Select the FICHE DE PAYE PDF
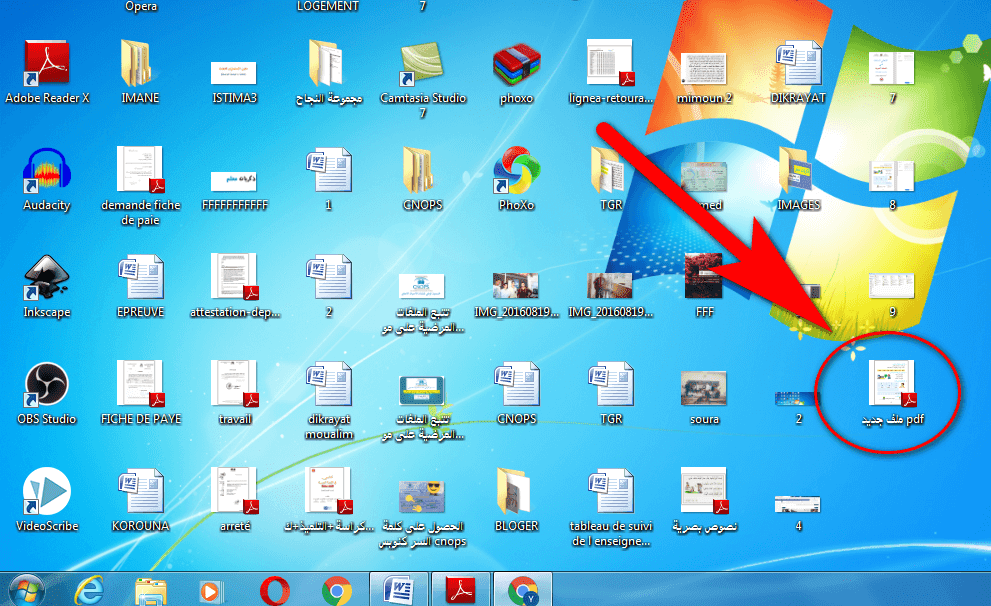Image resolution: width=991 pixels, height=606 pixels. coord(140,384)
